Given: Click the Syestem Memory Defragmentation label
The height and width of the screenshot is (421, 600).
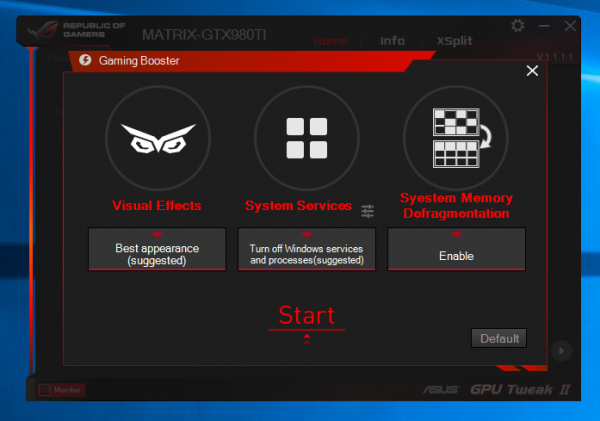Looking at the screenshot, I should tap(456, 206).
